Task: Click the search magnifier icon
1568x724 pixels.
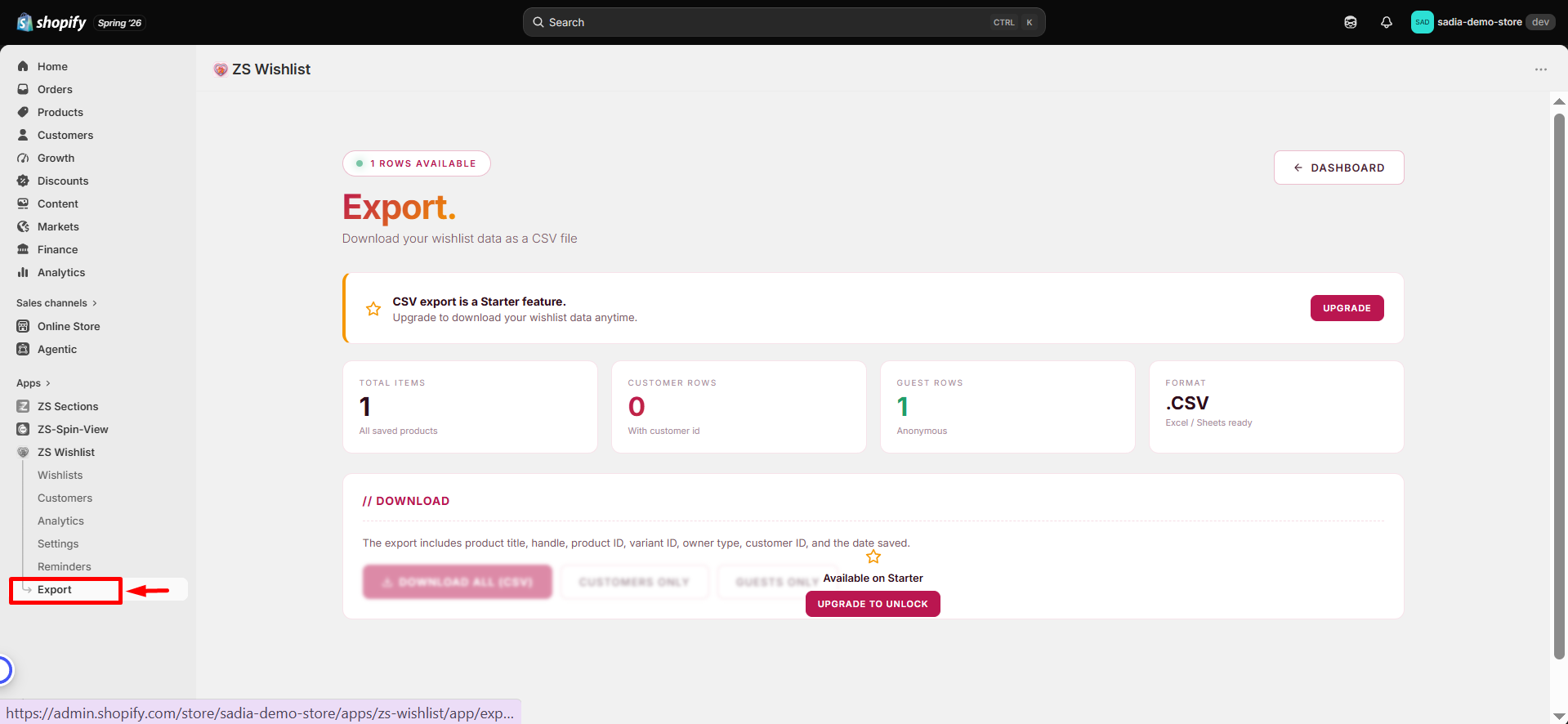Action: pos(538,22)
